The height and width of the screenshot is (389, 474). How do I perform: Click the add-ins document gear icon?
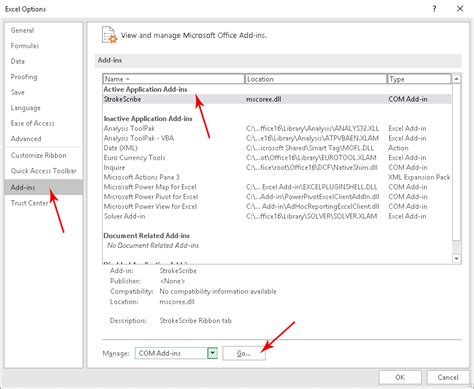[110, 35]
